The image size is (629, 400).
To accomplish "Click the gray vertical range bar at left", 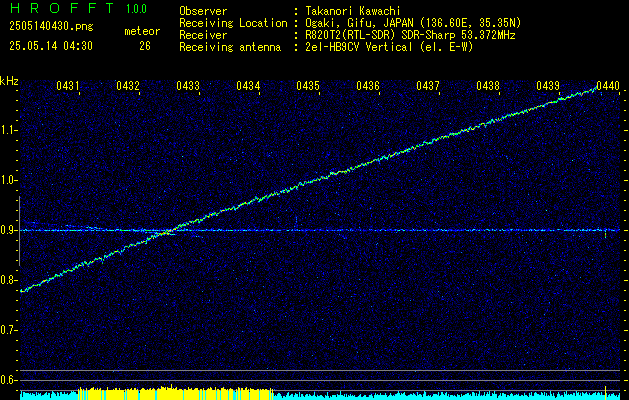I will pyautogui.click(x=19, y=231).
